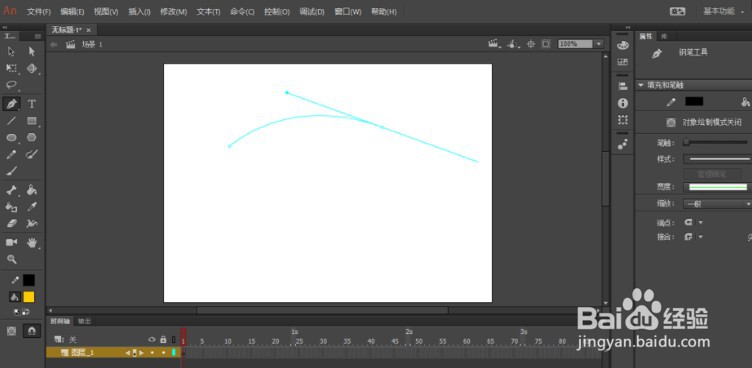Select the Ink Bottle tool
The width and height of the screenshot is (752, 368).
click(12, 207)
